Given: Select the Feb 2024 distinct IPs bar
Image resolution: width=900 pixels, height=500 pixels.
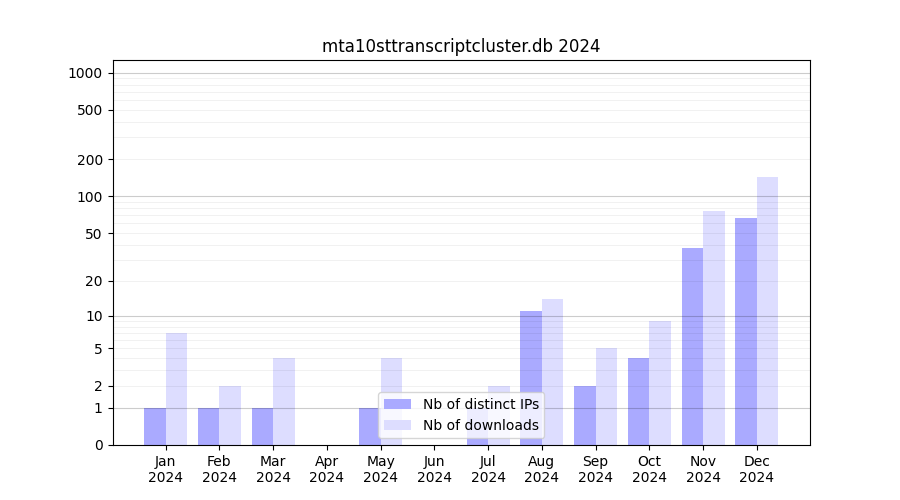Looking at the screenshot, I should click(x=208, y=426).
